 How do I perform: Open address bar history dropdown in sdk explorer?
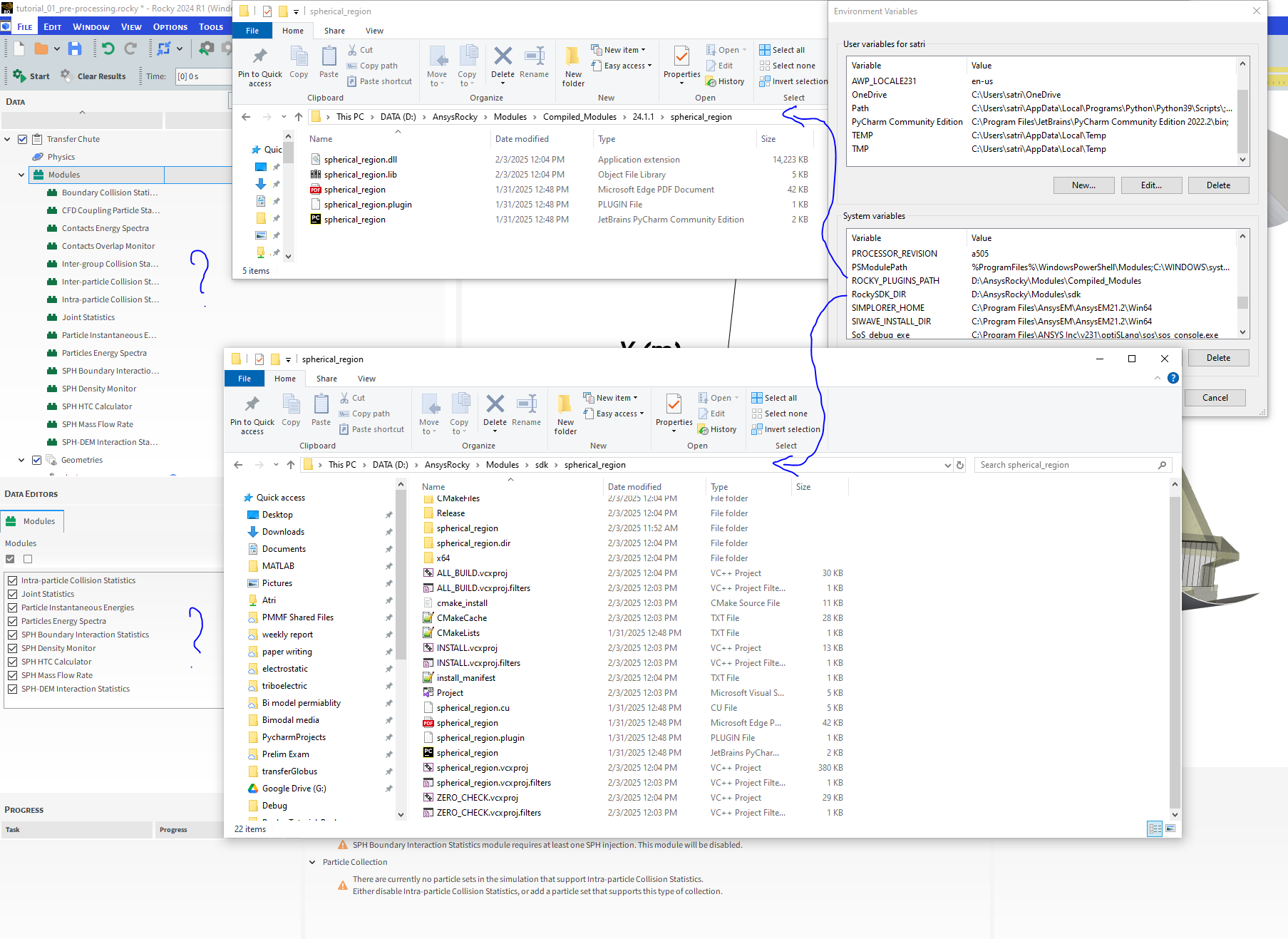[947, 465]
